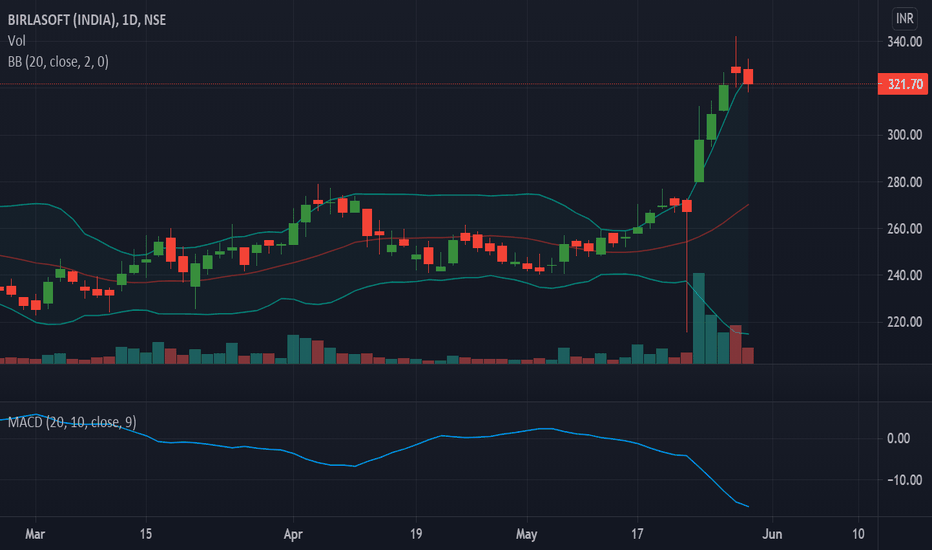Click the 260.00 price axis label
Image resolution: width=932 pixels, height=550 pixels.
coord(905,229)
